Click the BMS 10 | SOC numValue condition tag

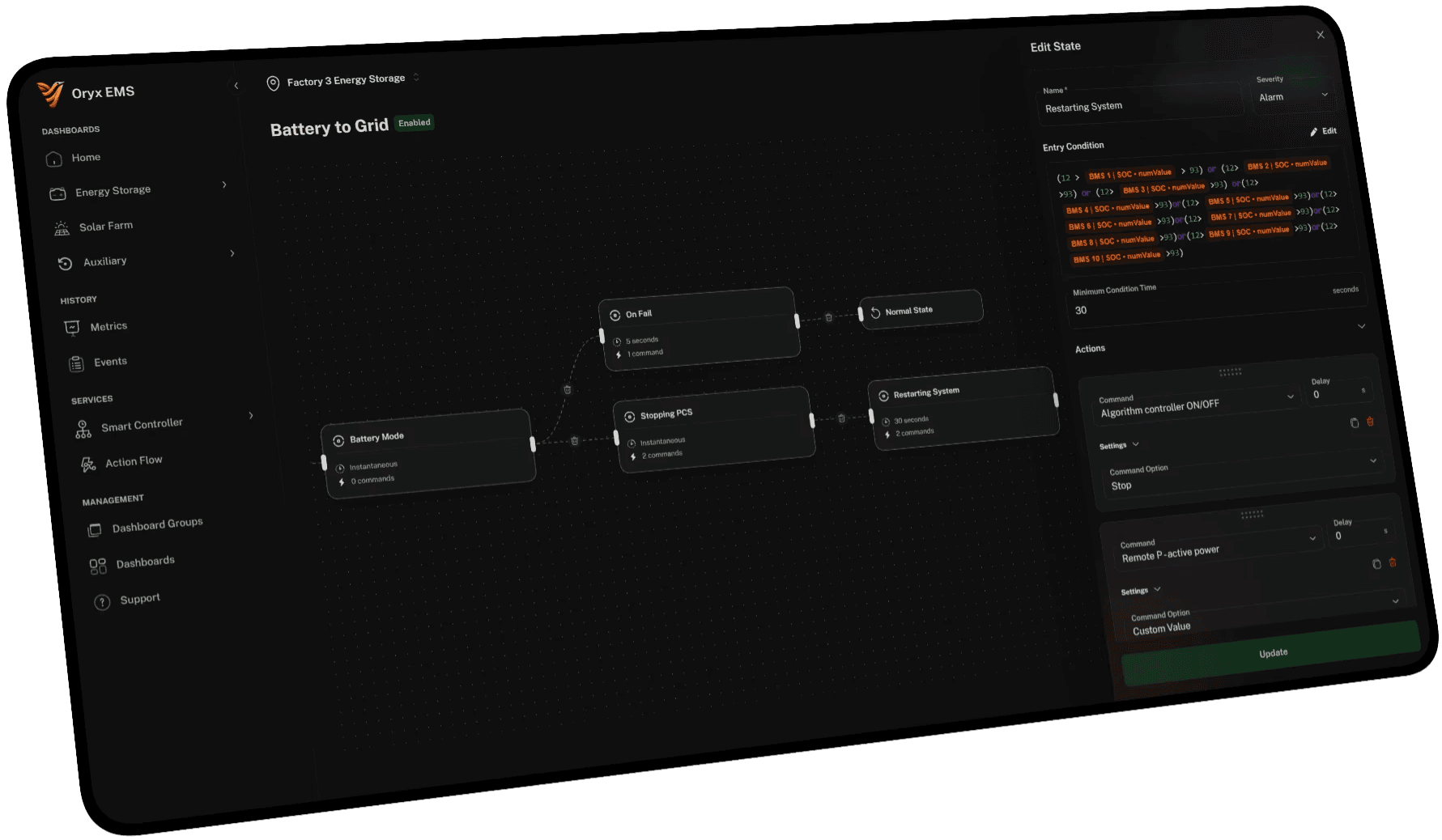pos(1117,257)
